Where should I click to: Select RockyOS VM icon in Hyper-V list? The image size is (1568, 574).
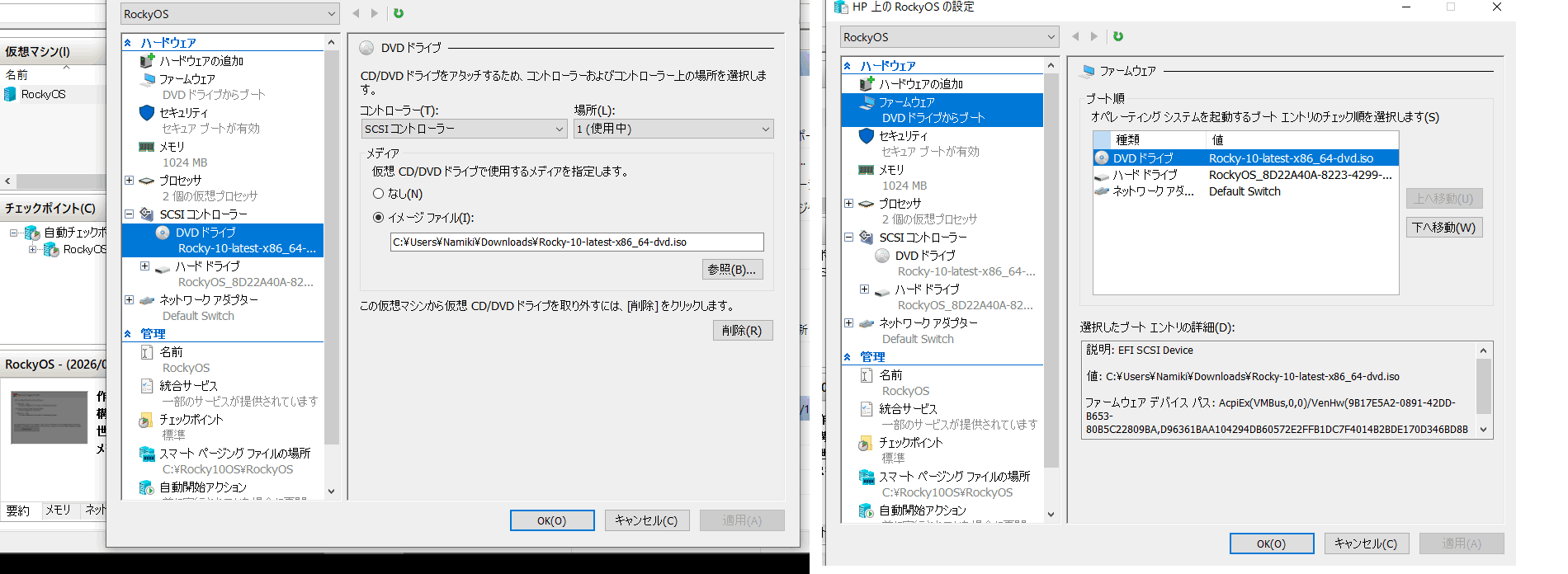[10, 94]
